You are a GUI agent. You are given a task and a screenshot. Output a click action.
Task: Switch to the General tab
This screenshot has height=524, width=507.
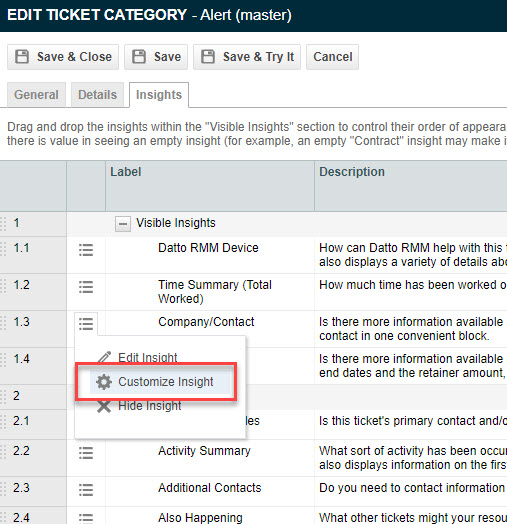(x=36, y=95)
